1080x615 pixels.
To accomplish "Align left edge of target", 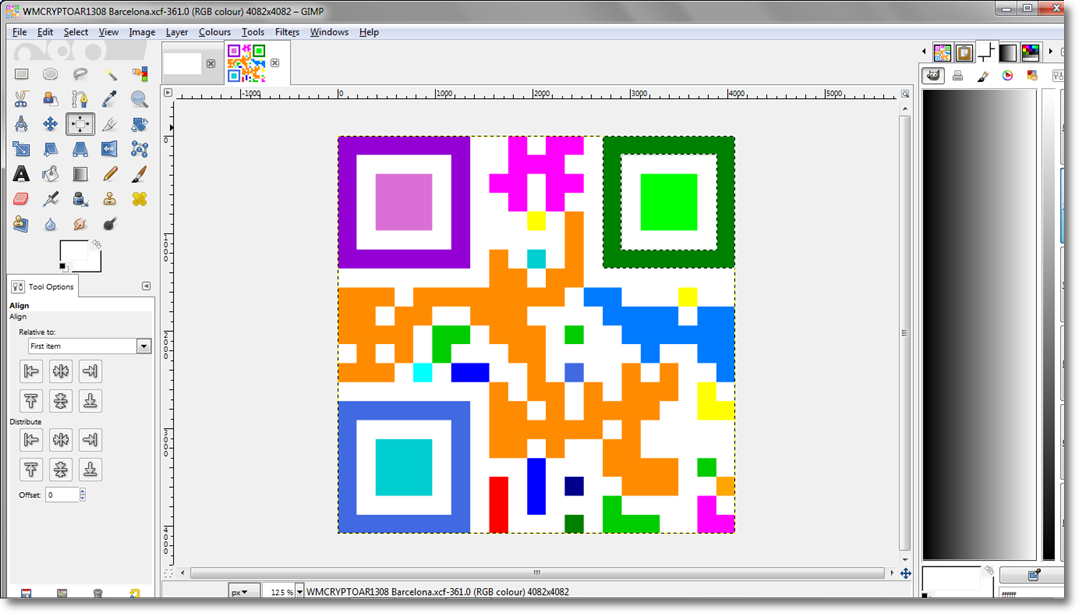I will coord(31,371).
